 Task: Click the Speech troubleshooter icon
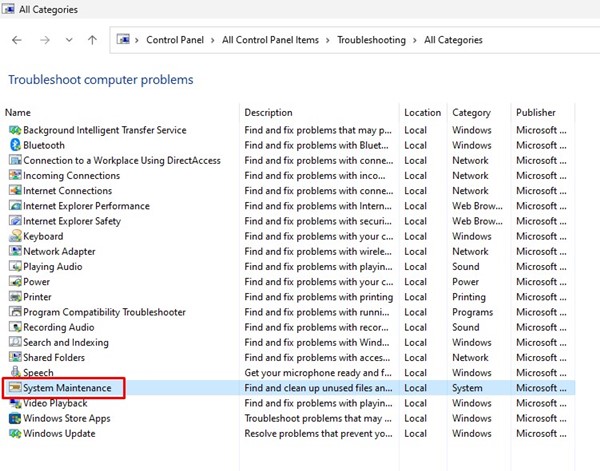(14, 373)
